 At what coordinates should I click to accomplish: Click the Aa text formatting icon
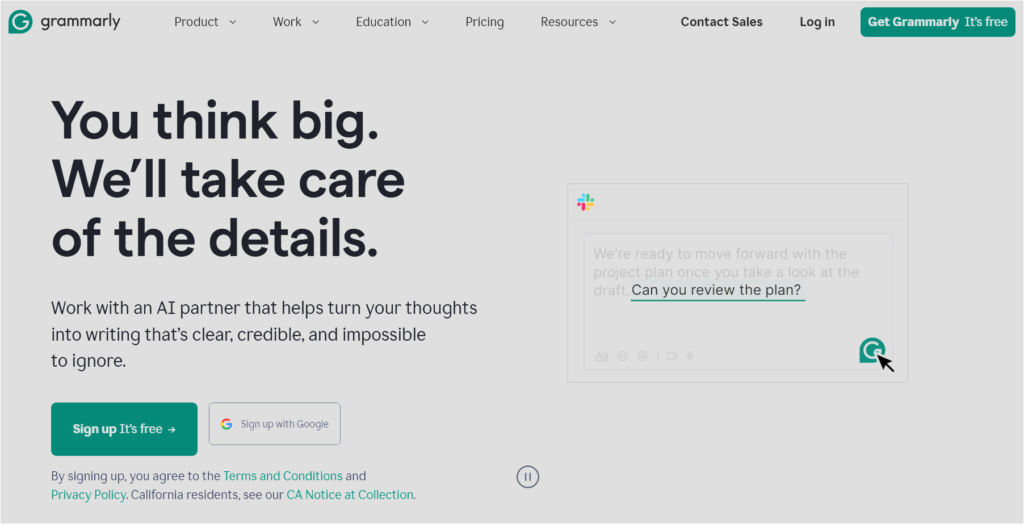coord(602,356)
